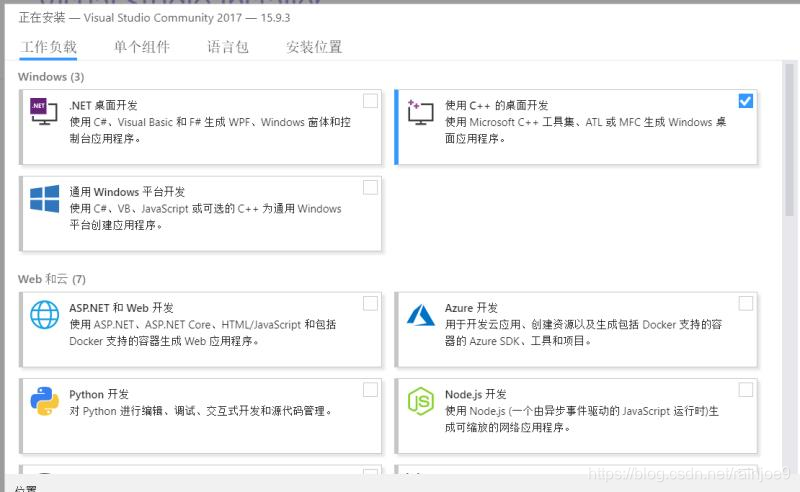The width and height of the screenshot is (800, 492).
Task: Click the C++ desktop development monitor icon
Action: 420,112
